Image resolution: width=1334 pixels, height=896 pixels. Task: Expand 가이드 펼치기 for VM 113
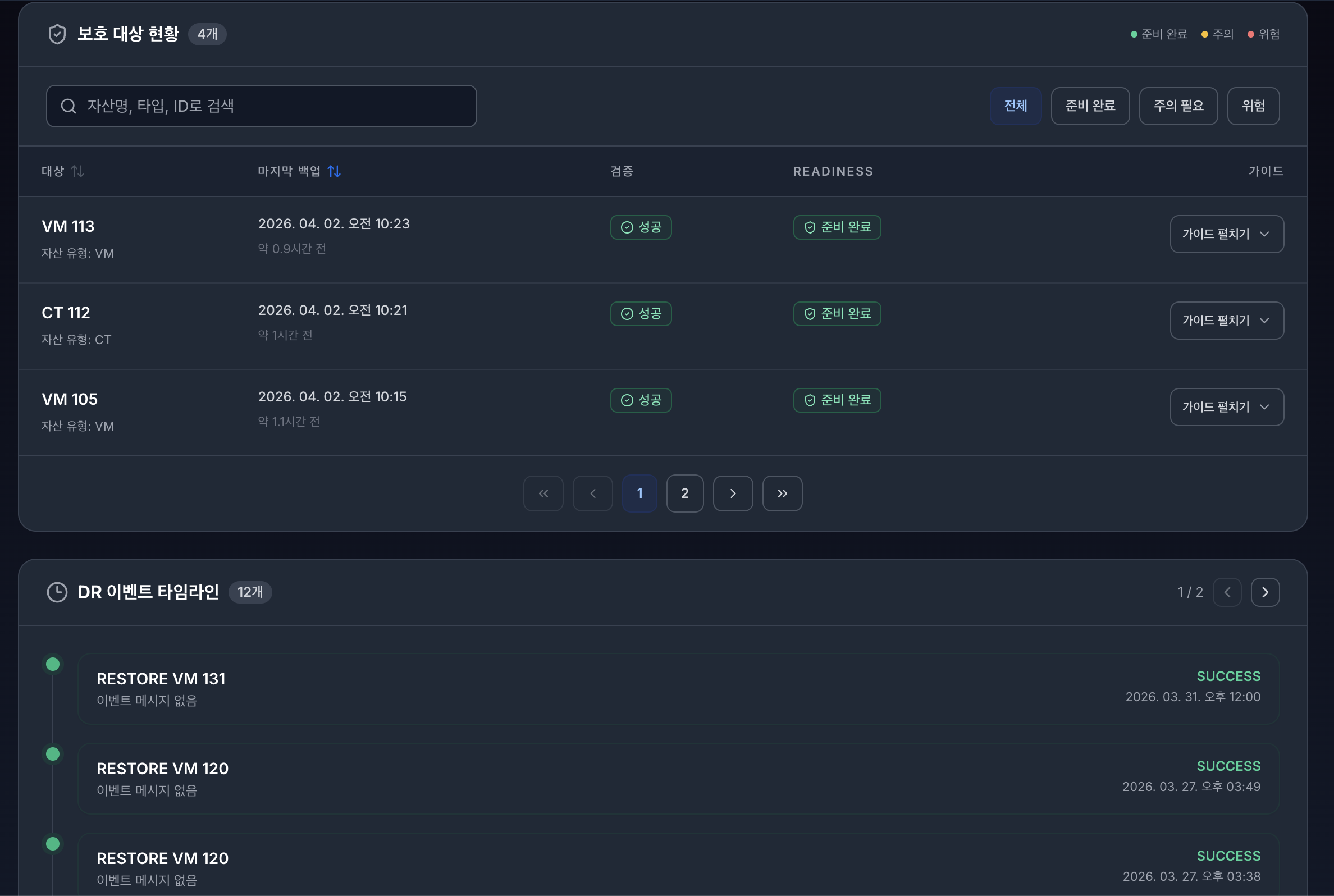tap(1227, 234)
